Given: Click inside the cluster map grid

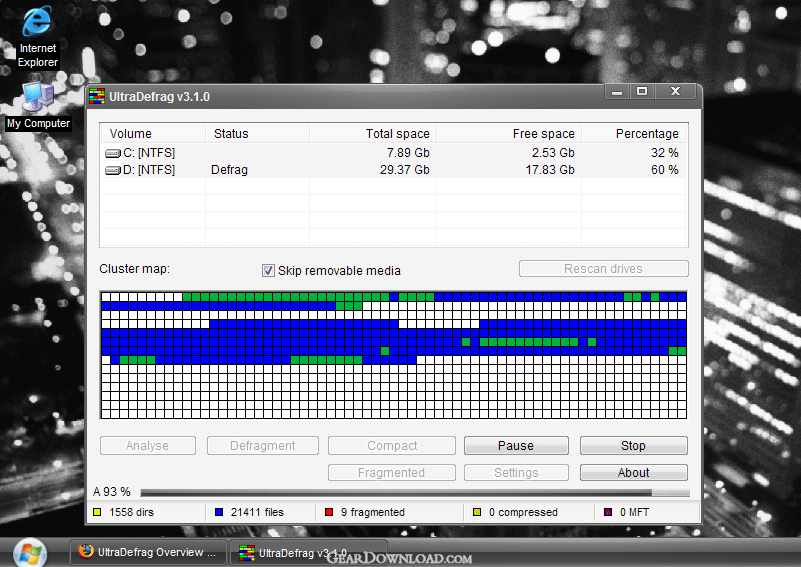Looking at the screenshot, I should click(394, 356).
